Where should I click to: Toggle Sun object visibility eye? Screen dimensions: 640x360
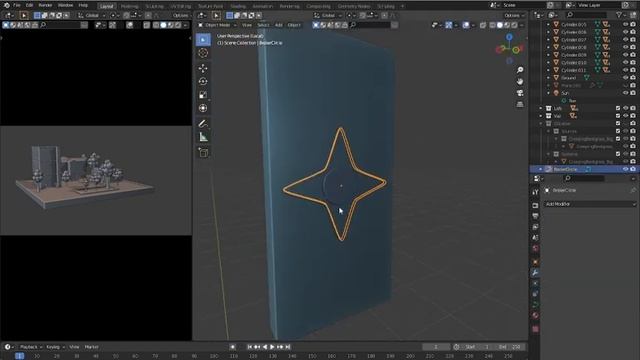click(x=625, y=93)
